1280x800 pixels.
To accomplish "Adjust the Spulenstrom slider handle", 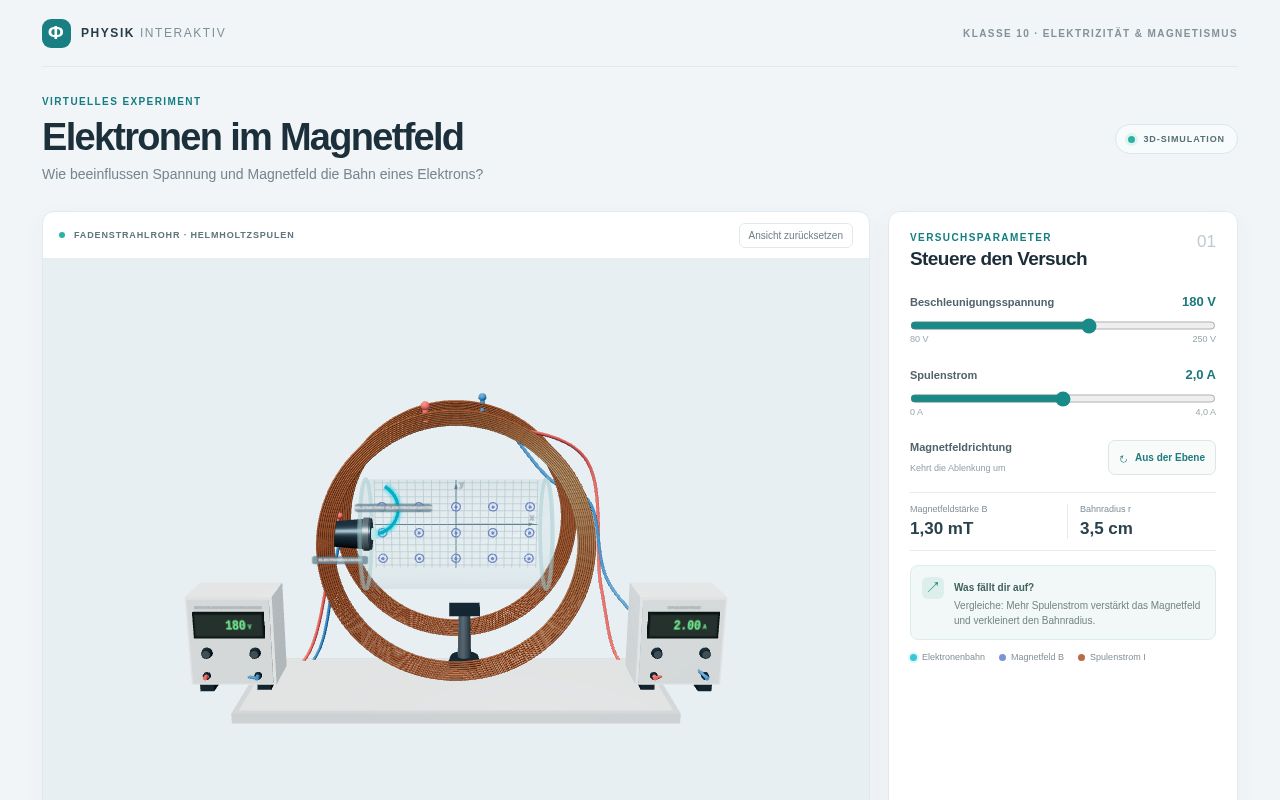I will pos(1063,399).
